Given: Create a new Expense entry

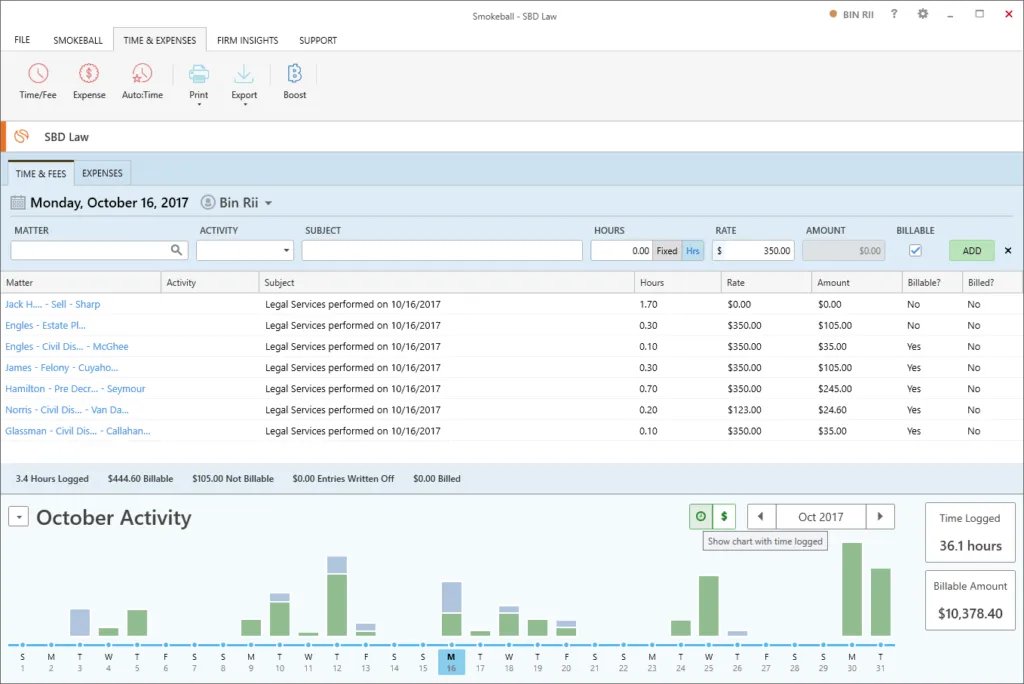Looking at the screenshot, I should 89,80.
